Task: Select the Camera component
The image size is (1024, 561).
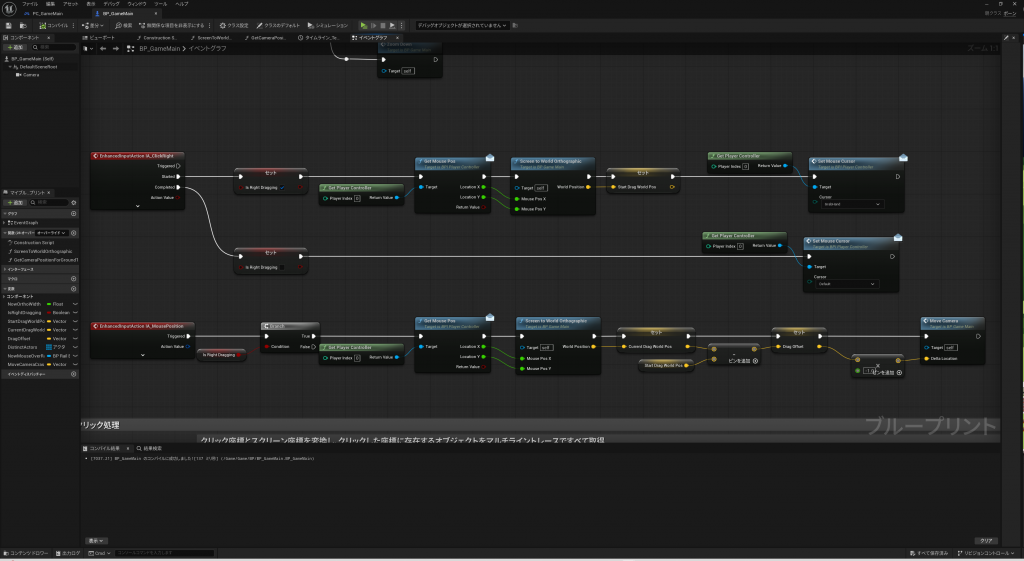Action: (27, 75)
